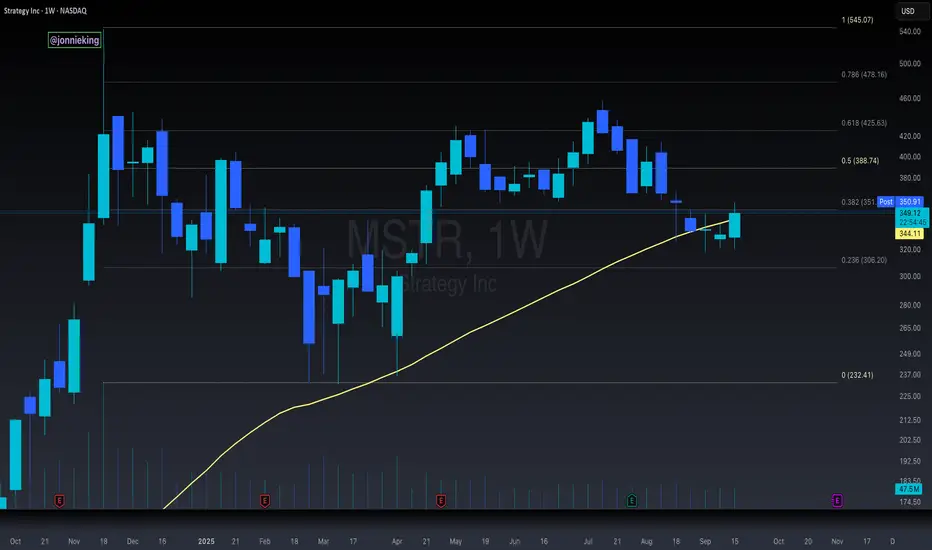Click 2025 on the time axis
Image resolution: width=932 pixels, height=550 pixels.
[x=206, y=541]
